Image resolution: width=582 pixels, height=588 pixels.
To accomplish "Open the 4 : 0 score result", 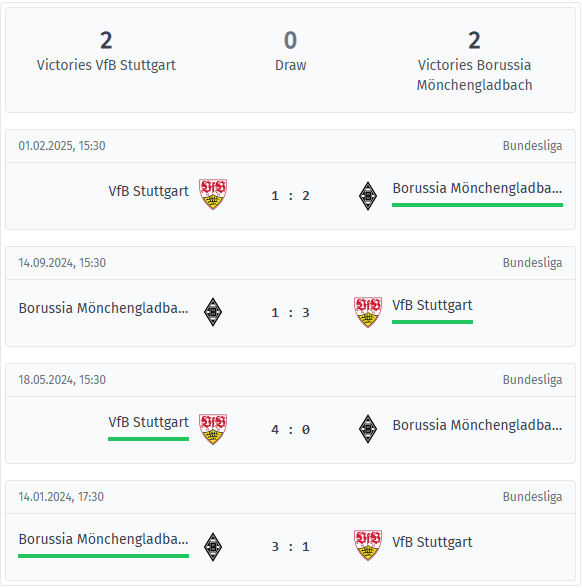I will click(291, 430).
